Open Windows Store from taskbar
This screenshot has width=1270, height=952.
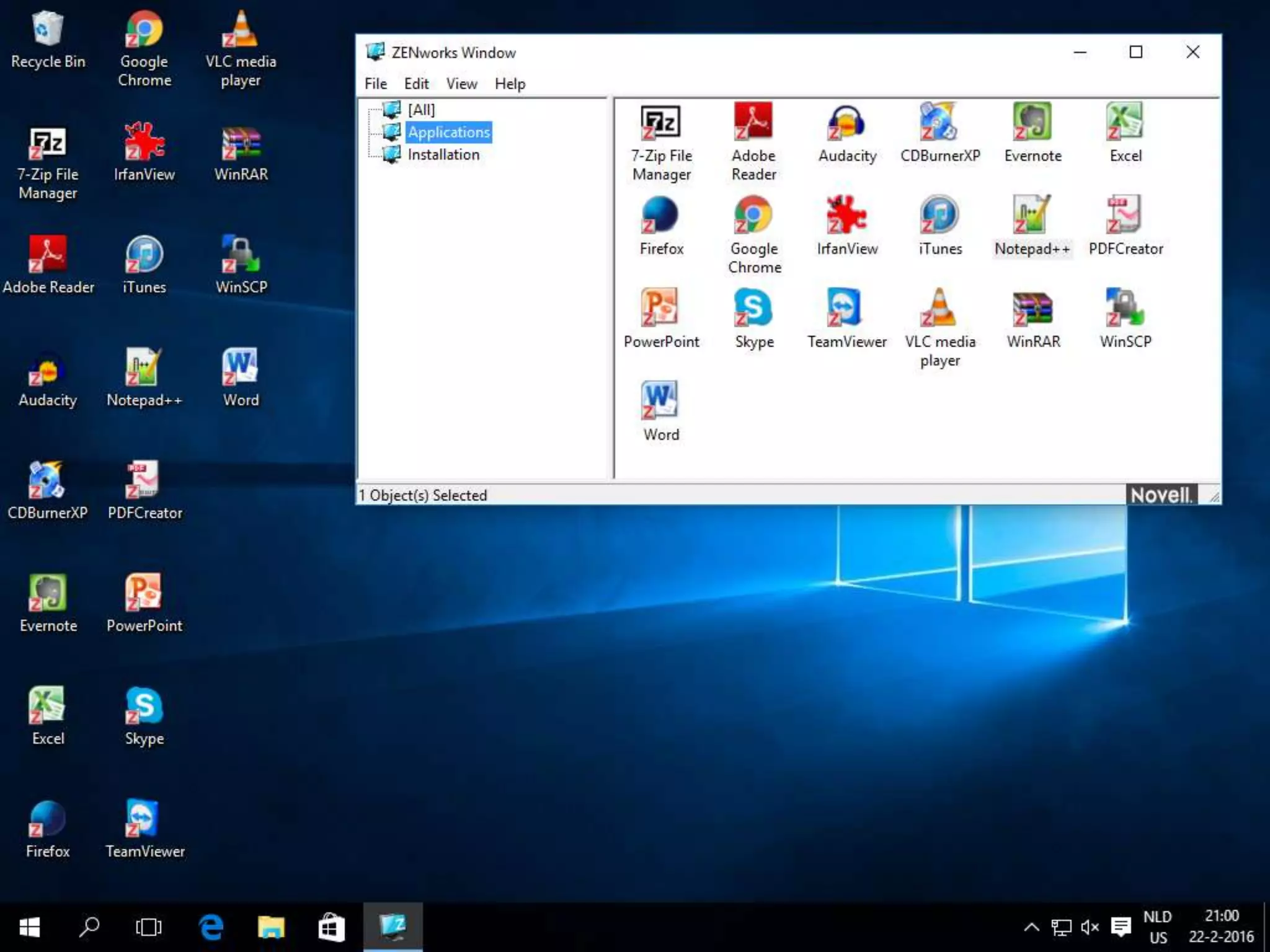[x=331, y=927]
